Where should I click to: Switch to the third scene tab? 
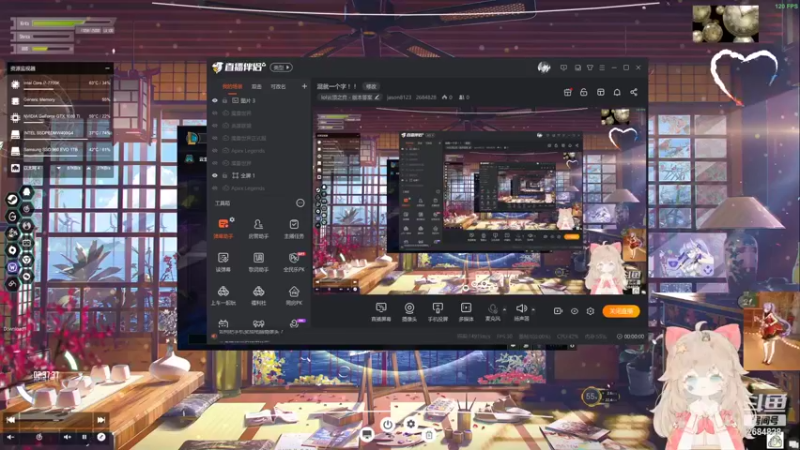coord(278,87)
